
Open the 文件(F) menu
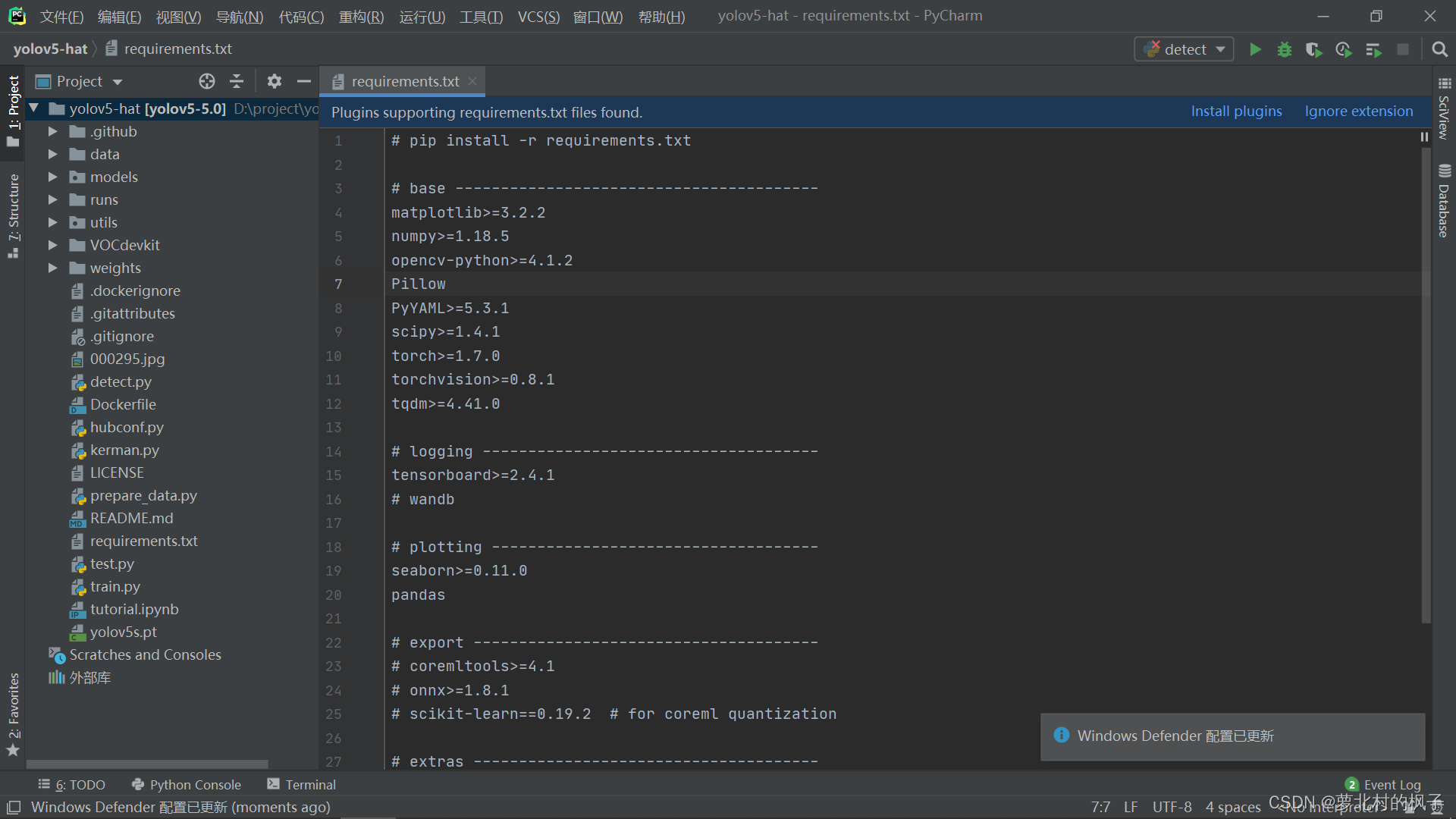[61, 16]
